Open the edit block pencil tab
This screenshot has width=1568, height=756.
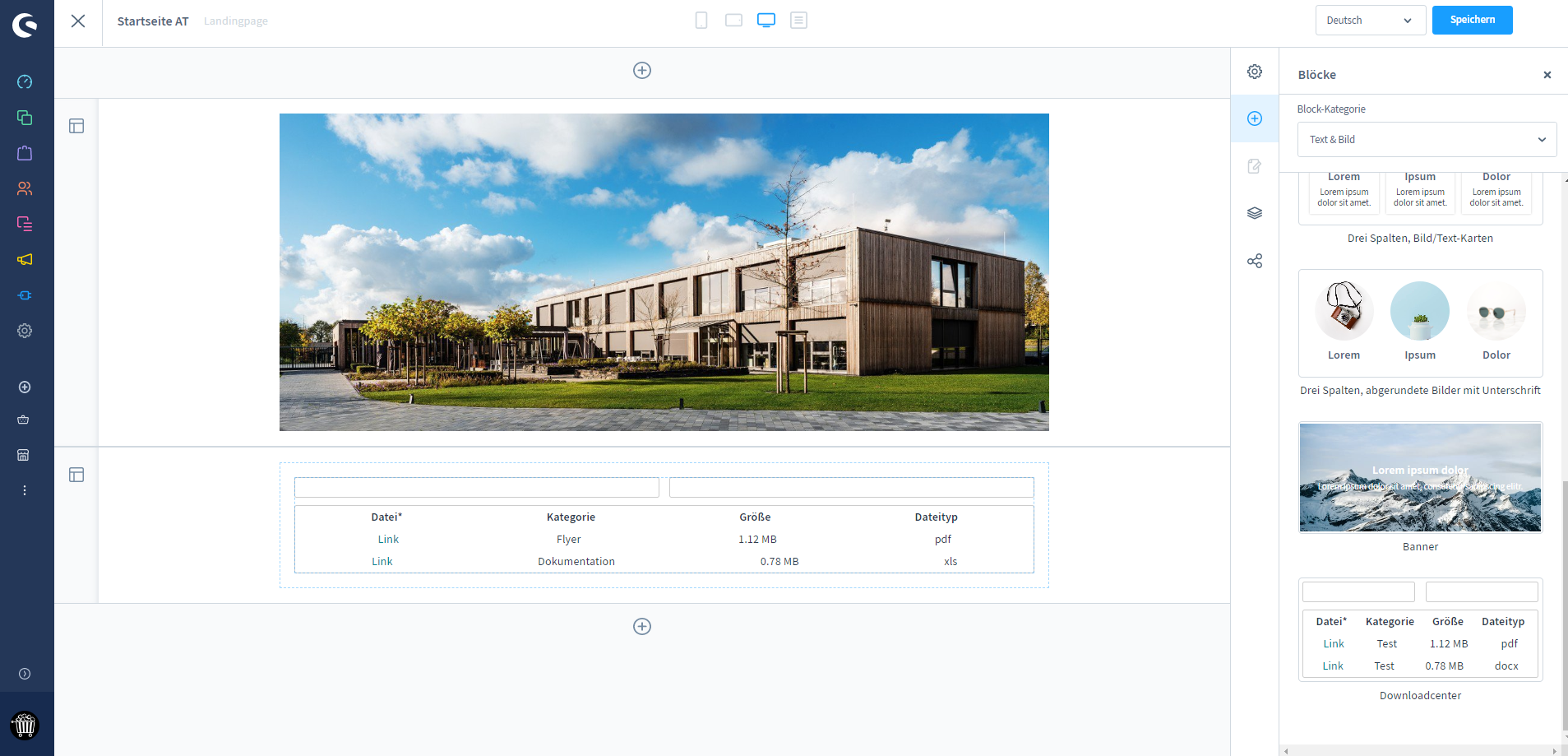pyautogui.click(x=1255, y=166)
